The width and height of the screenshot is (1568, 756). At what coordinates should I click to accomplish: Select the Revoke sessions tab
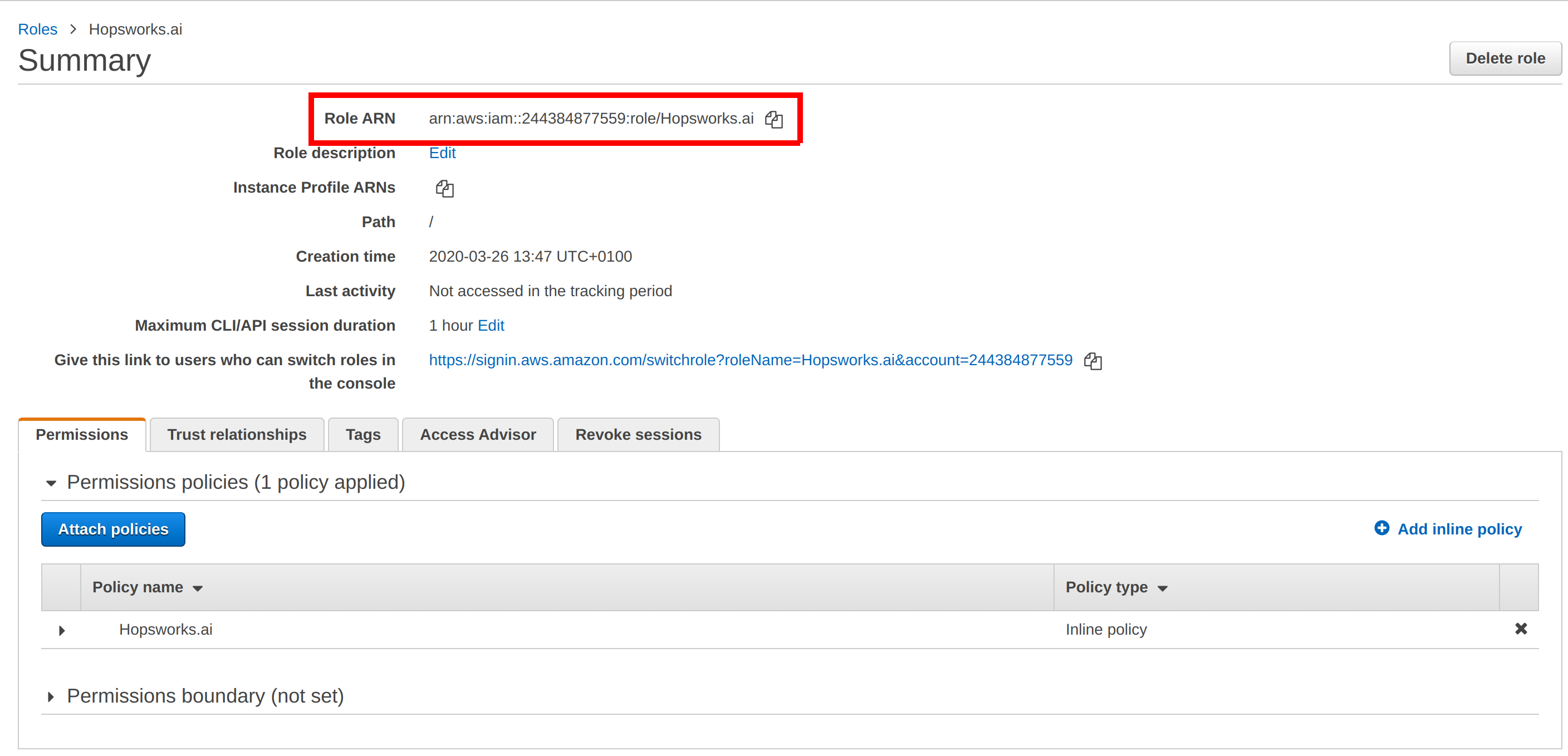click(x=638, y=435)
